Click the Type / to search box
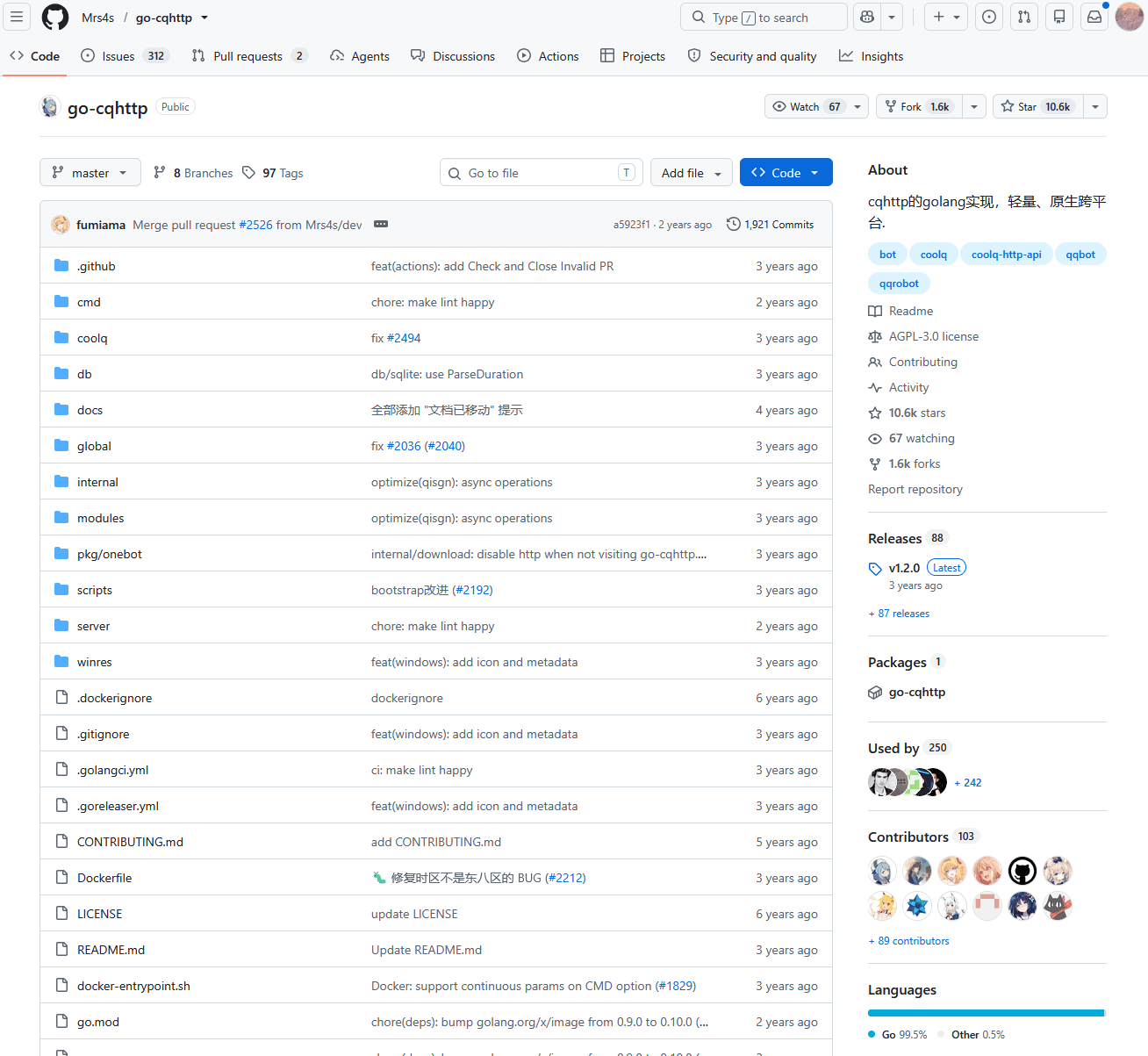This screenshot has height=1056, width=1148. pyautogui.click(x=764, y=17)
